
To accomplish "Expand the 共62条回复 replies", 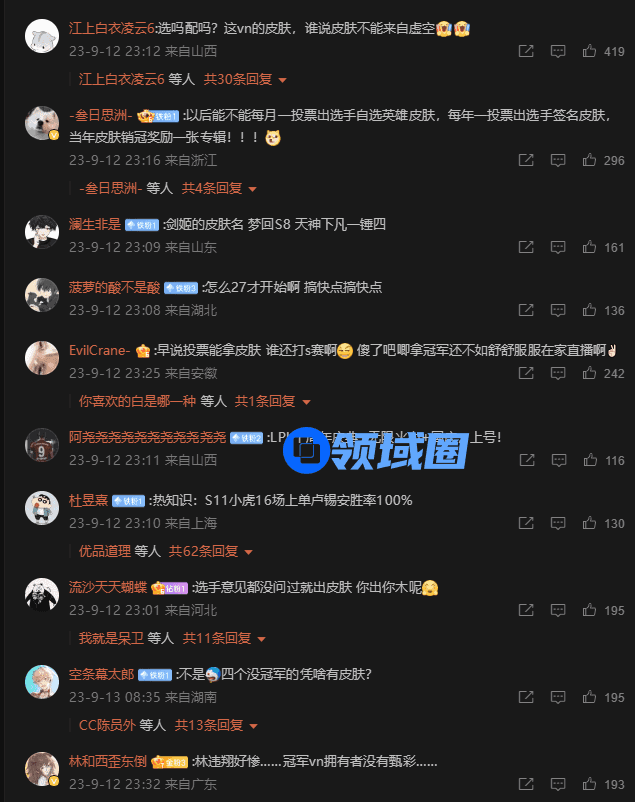I will [x=210, y=551].
